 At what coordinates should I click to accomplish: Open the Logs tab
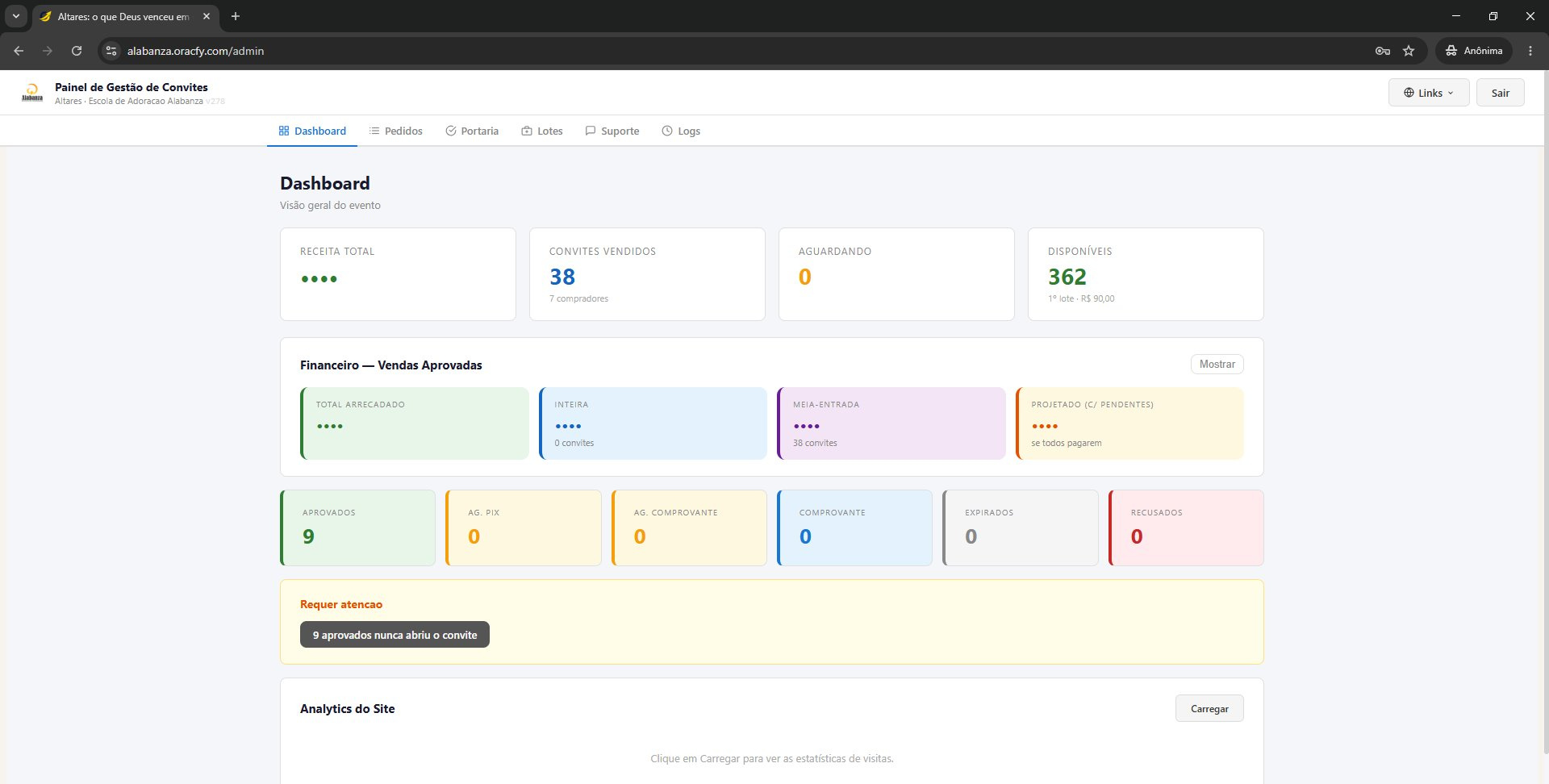681,131
